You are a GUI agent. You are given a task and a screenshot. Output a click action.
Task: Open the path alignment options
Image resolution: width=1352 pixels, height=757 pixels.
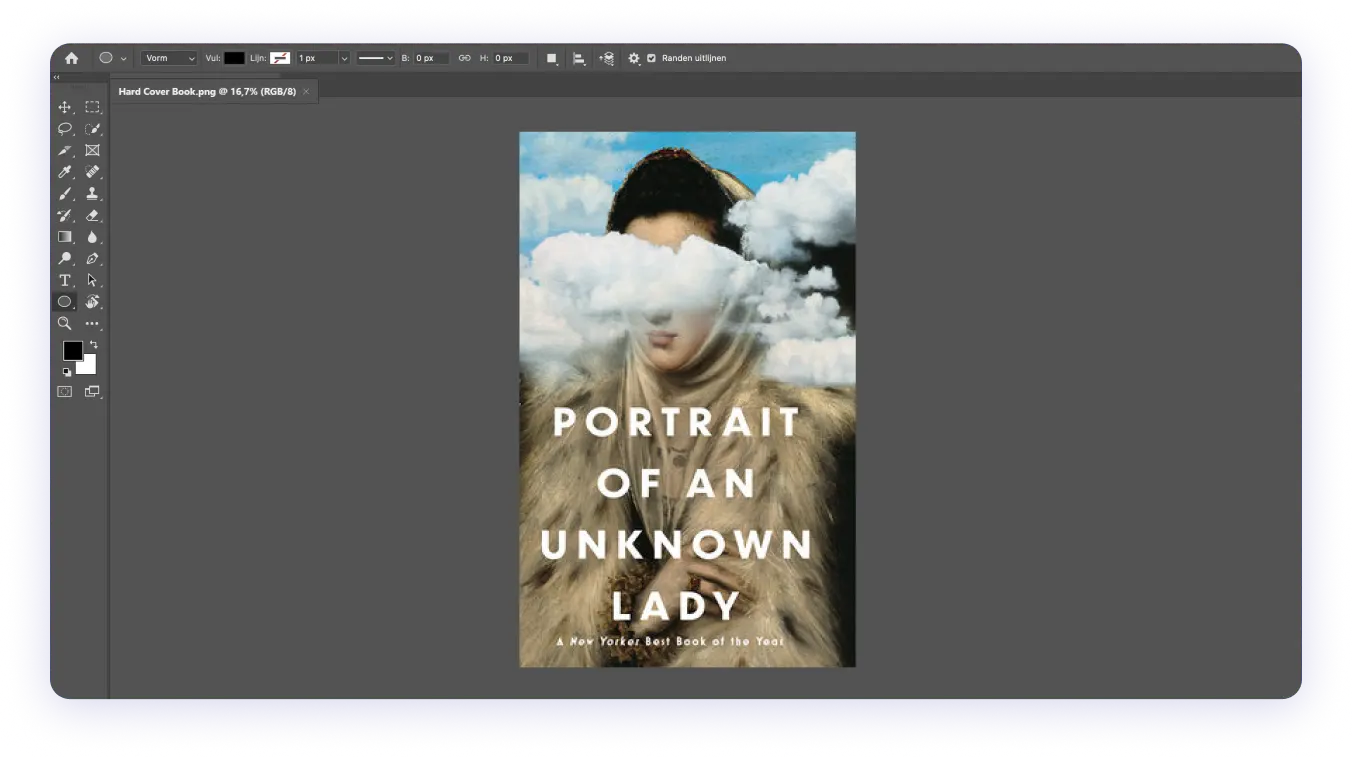click(578, 59)
